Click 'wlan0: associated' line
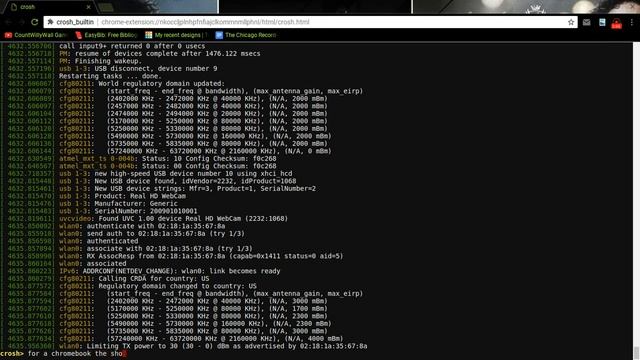The image size is (640, 360). click(x=93, y=264)
